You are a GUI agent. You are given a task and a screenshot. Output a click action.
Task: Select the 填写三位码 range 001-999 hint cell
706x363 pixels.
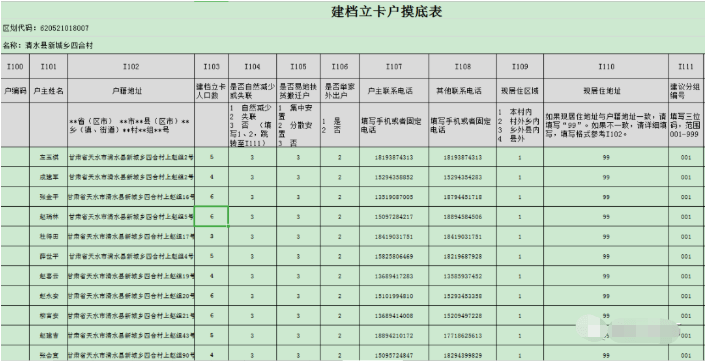click(686, 125)
